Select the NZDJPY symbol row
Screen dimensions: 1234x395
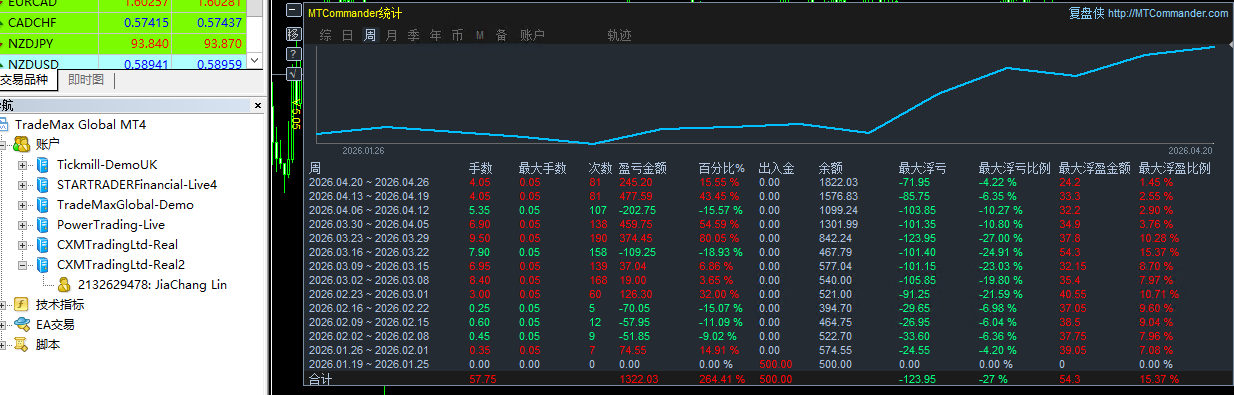click(122, 43)
